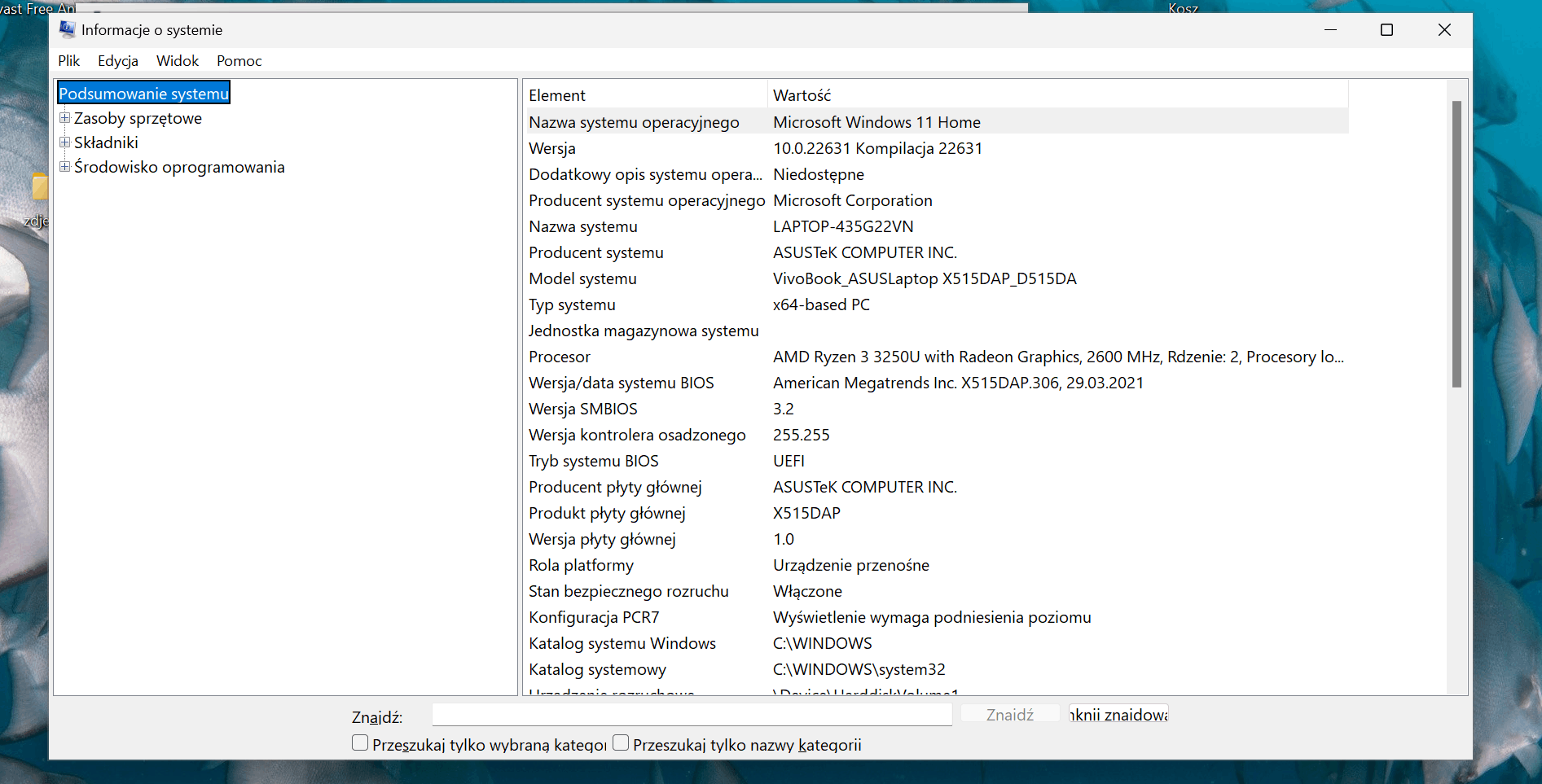Image resolution: width=1542 pixels, height=784 pixels.
Task: Expand the Środowisko oprogramowania node
Action: (x=64, y=167)
